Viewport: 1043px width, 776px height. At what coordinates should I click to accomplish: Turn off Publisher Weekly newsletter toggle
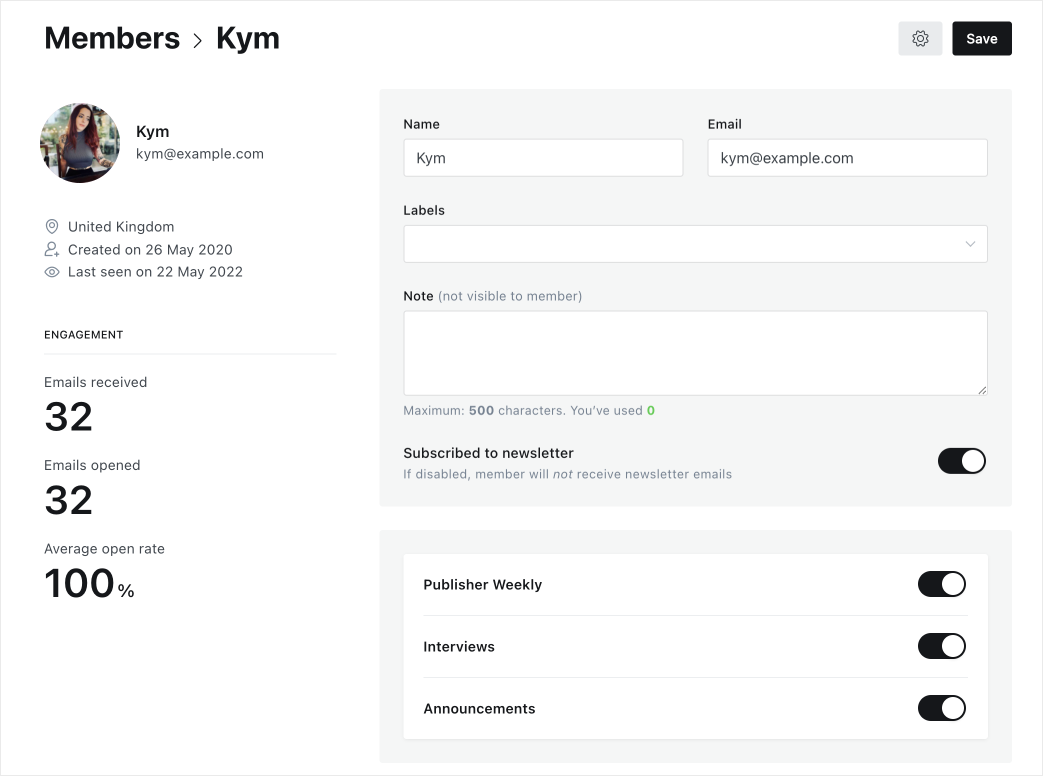(941, 585)
